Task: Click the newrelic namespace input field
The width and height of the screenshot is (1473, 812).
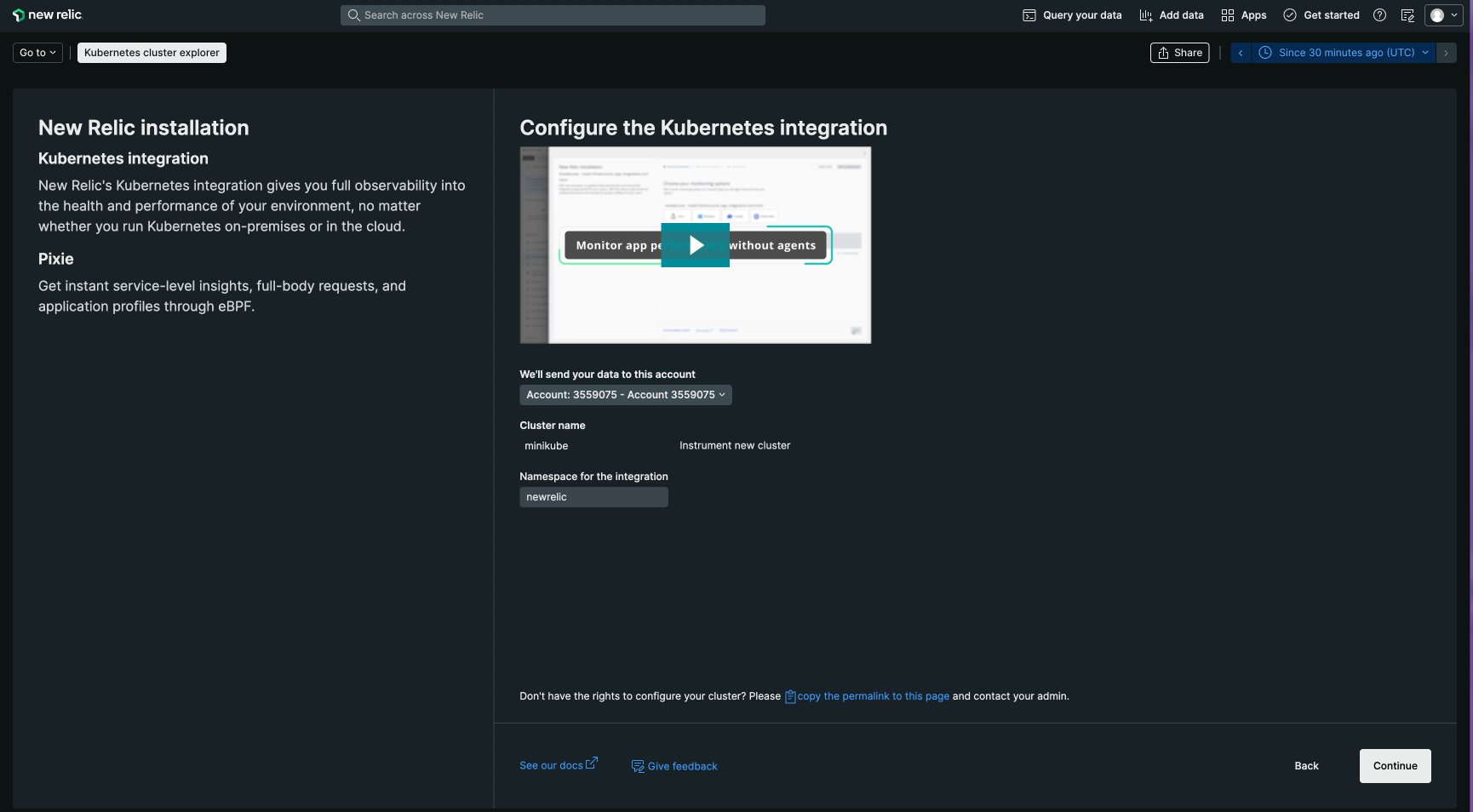Action: [x=593, y=497]
